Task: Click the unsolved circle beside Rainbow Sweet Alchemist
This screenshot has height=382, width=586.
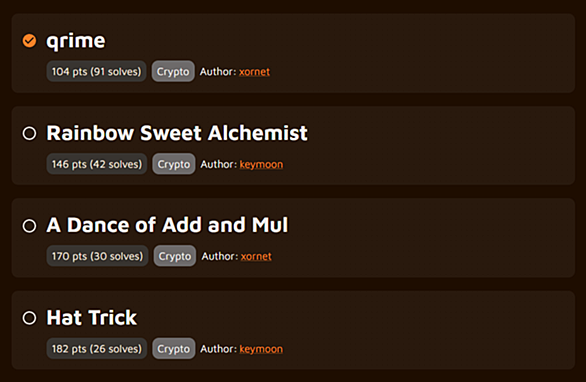Action: (29, 133)
